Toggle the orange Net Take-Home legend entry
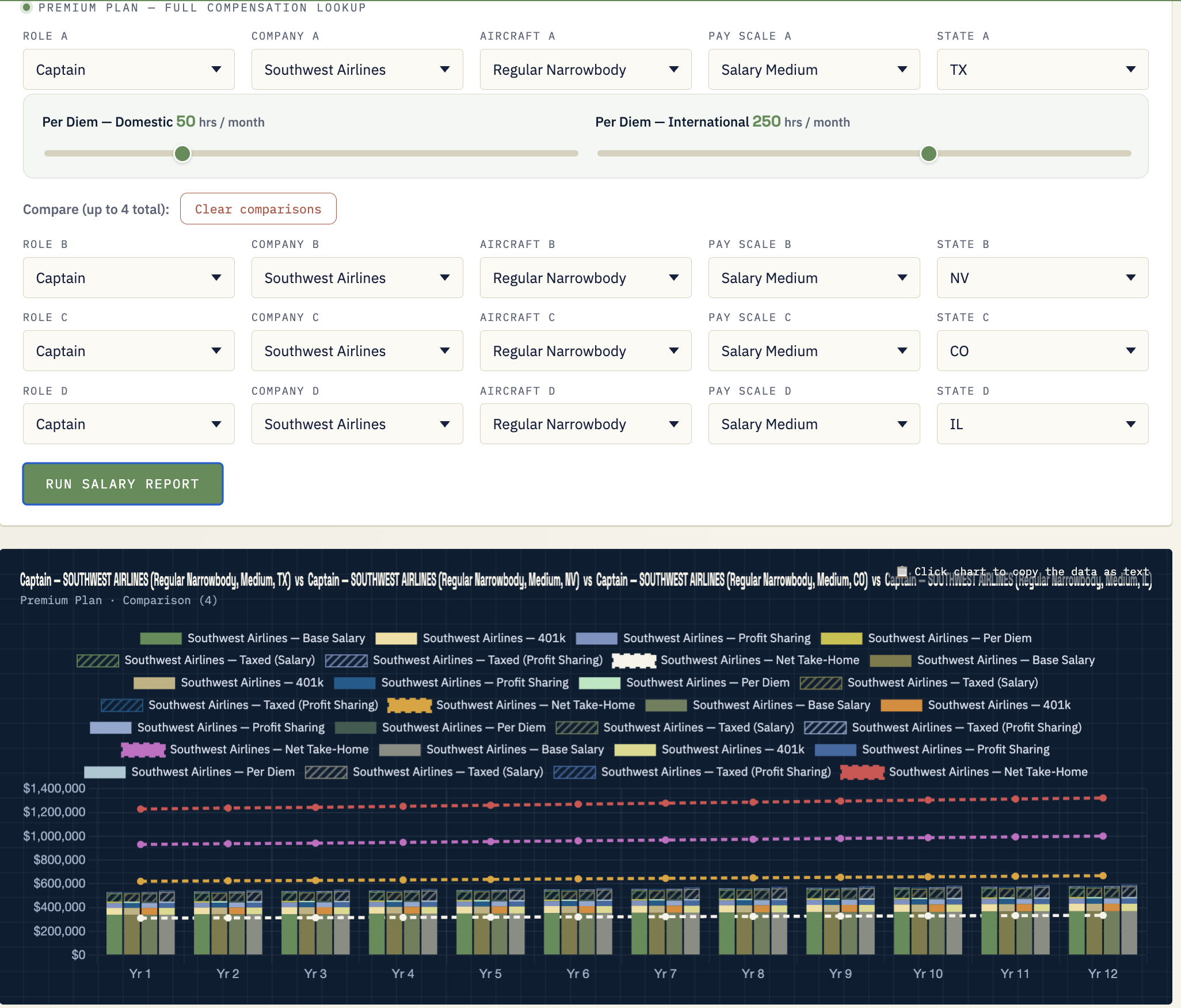Image resolution: width=1181 pixels, height=1008 pixels. pos(511,705)
